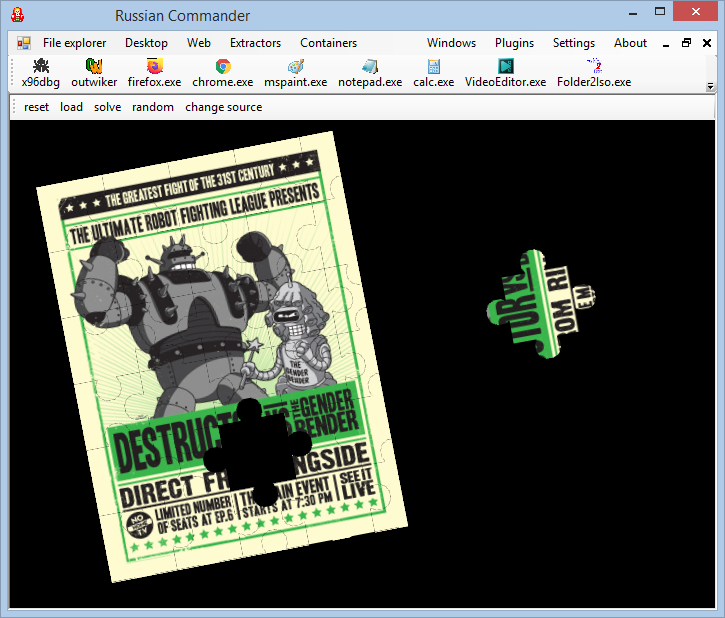Open the Settings menu

574,43
